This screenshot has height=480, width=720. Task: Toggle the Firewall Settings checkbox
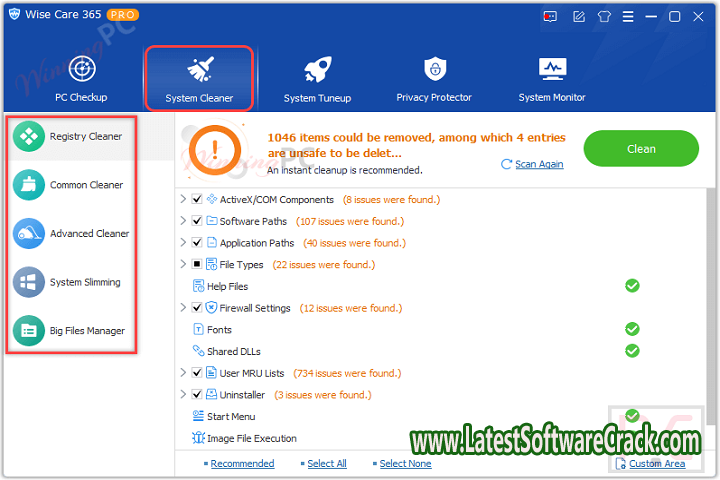coord(197,308)
